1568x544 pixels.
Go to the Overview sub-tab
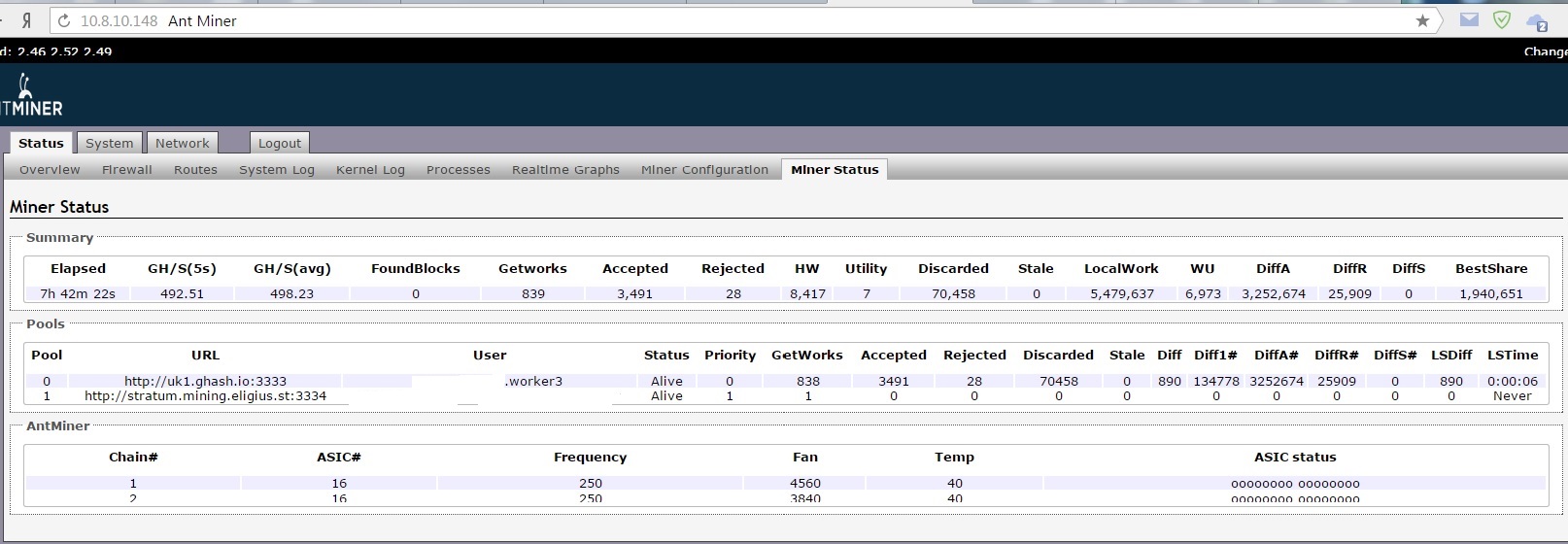pyautogui.click(x=50, y=169)
